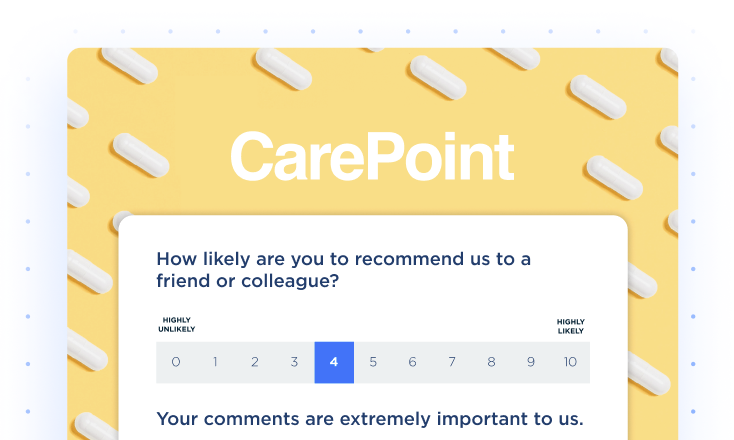Click the Highly Likely label

[571, 326]
